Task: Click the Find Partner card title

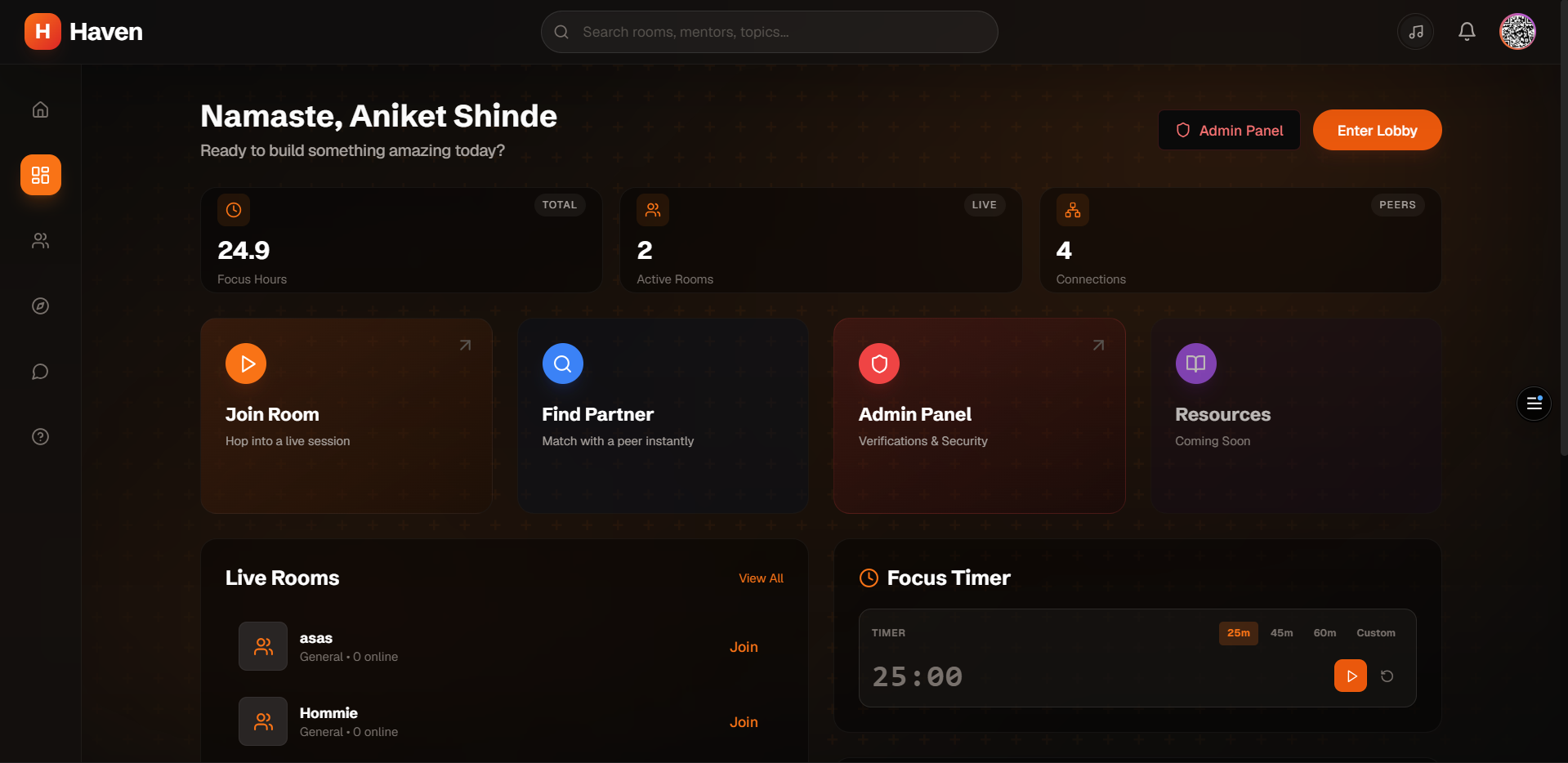Action: [x=598, y=414]
